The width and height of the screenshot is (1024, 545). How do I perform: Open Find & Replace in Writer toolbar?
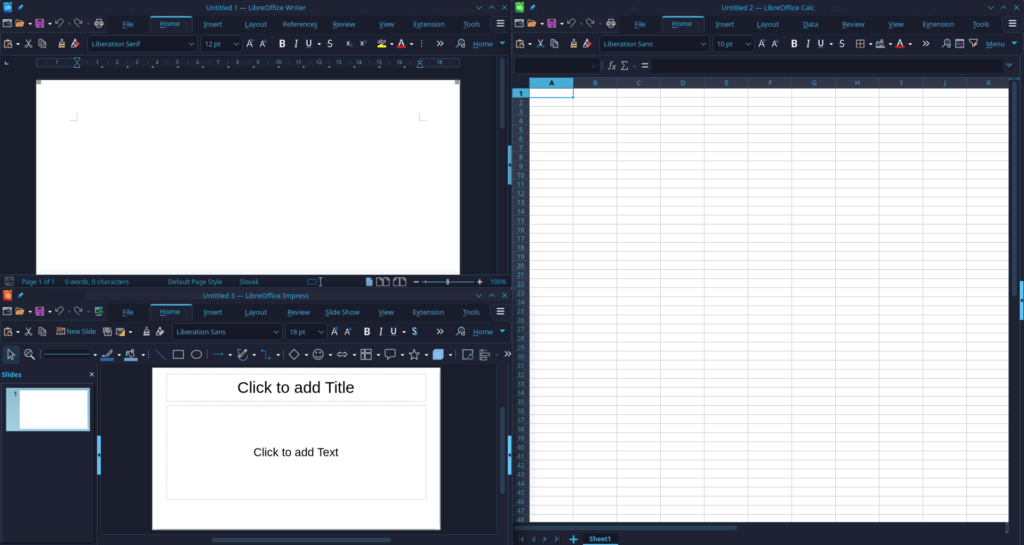click(460, 44)
